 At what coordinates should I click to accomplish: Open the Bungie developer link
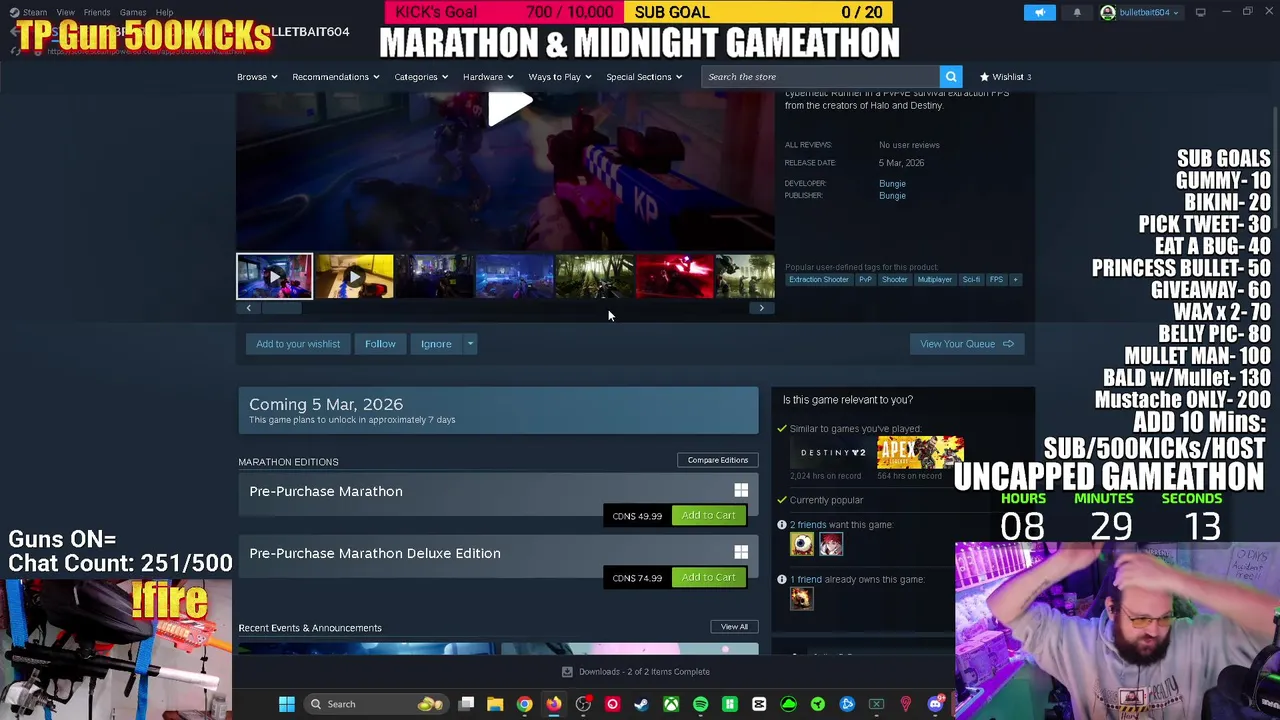pos(892,184)
